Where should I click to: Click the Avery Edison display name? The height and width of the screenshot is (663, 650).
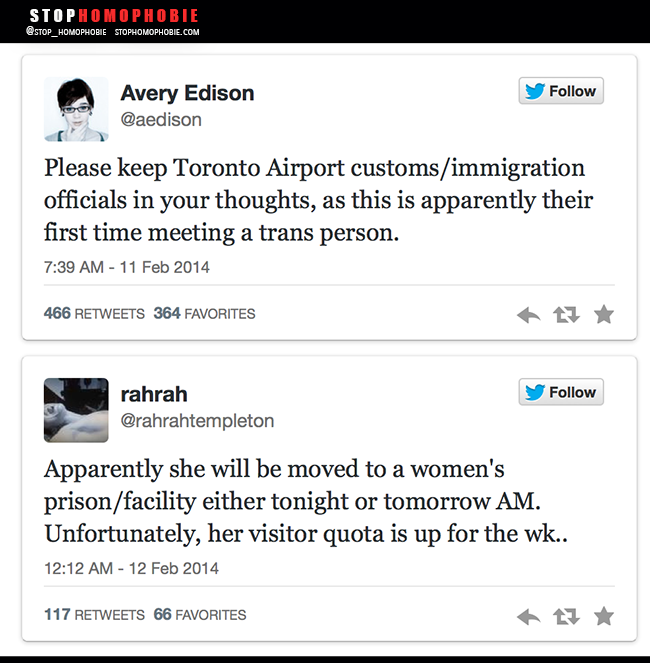pyautogui.click(x=187, y=93)
